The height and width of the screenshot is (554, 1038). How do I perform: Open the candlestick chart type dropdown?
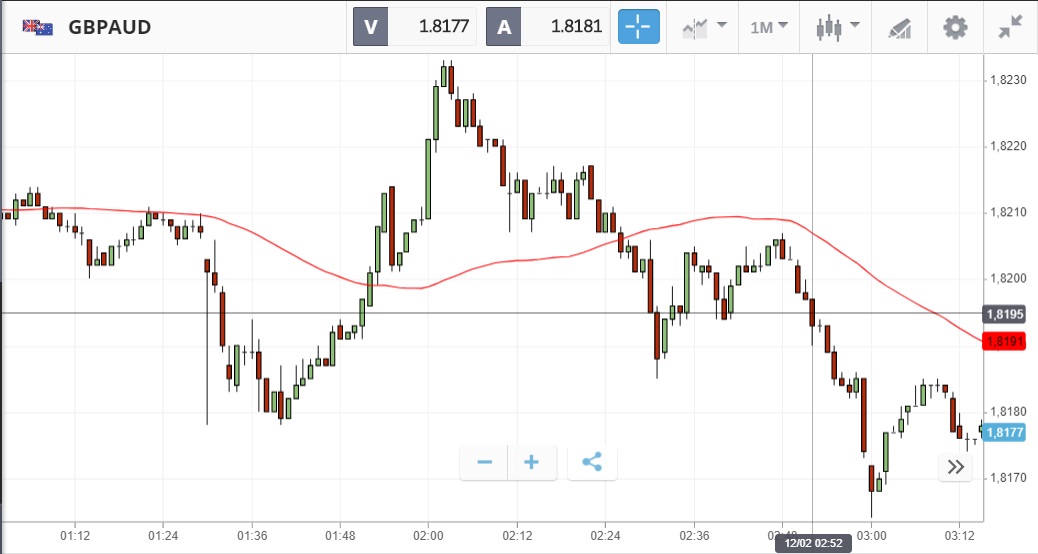(835, 27)
